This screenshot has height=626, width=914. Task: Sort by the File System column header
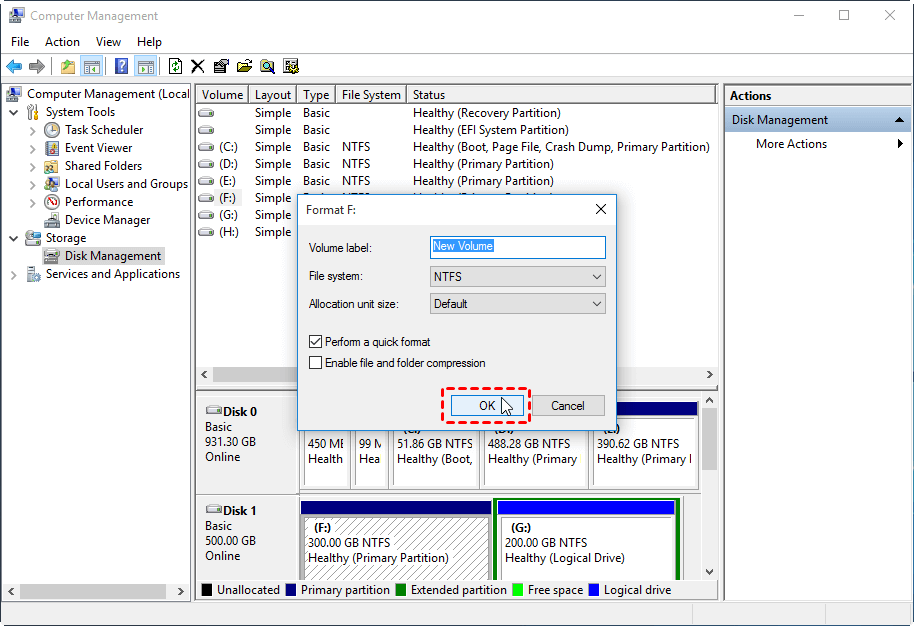(371, 94)
